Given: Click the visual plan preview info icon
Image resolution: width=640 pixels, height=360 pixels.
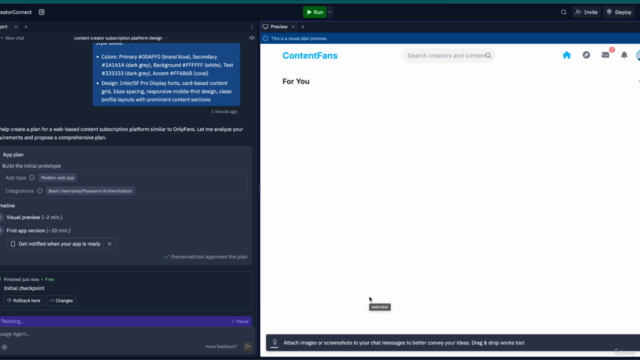Looking at the screenshot, I should (x=265, y=38).
